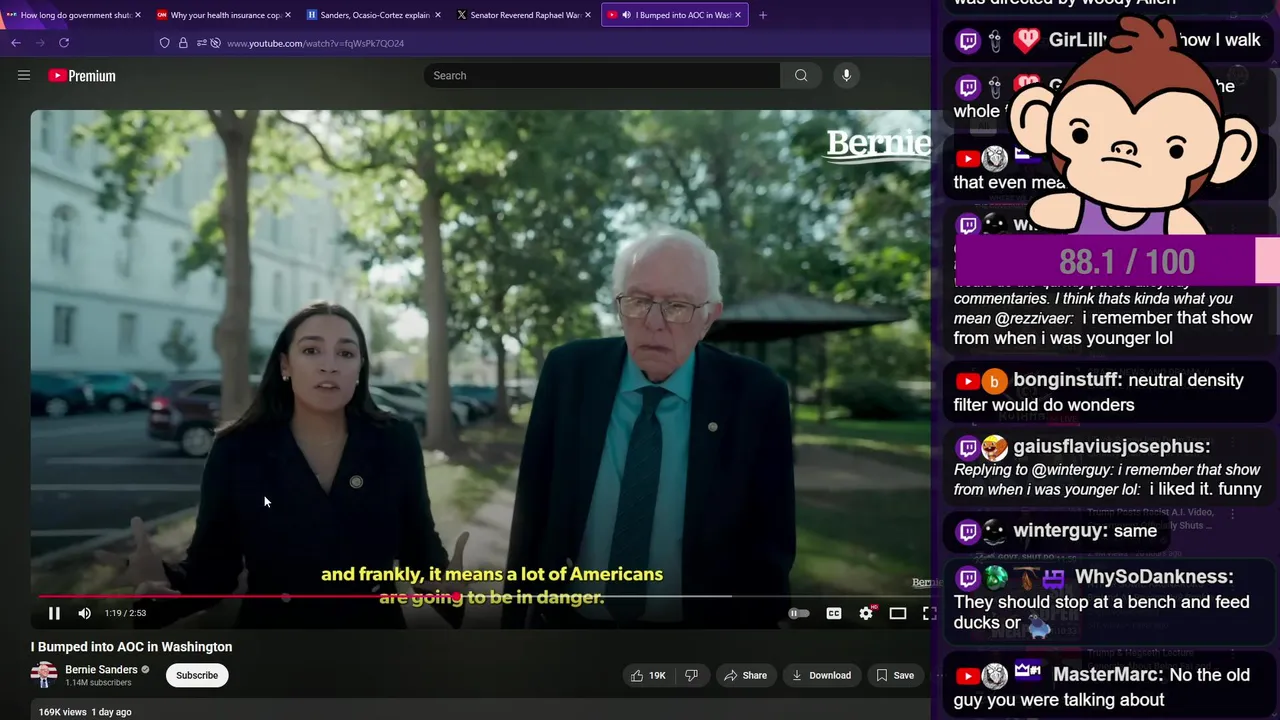This screenshot has height=720, width=1280.
Task: Click the 88.1 / 100 progress bar
Action: tap(1117, 261)
